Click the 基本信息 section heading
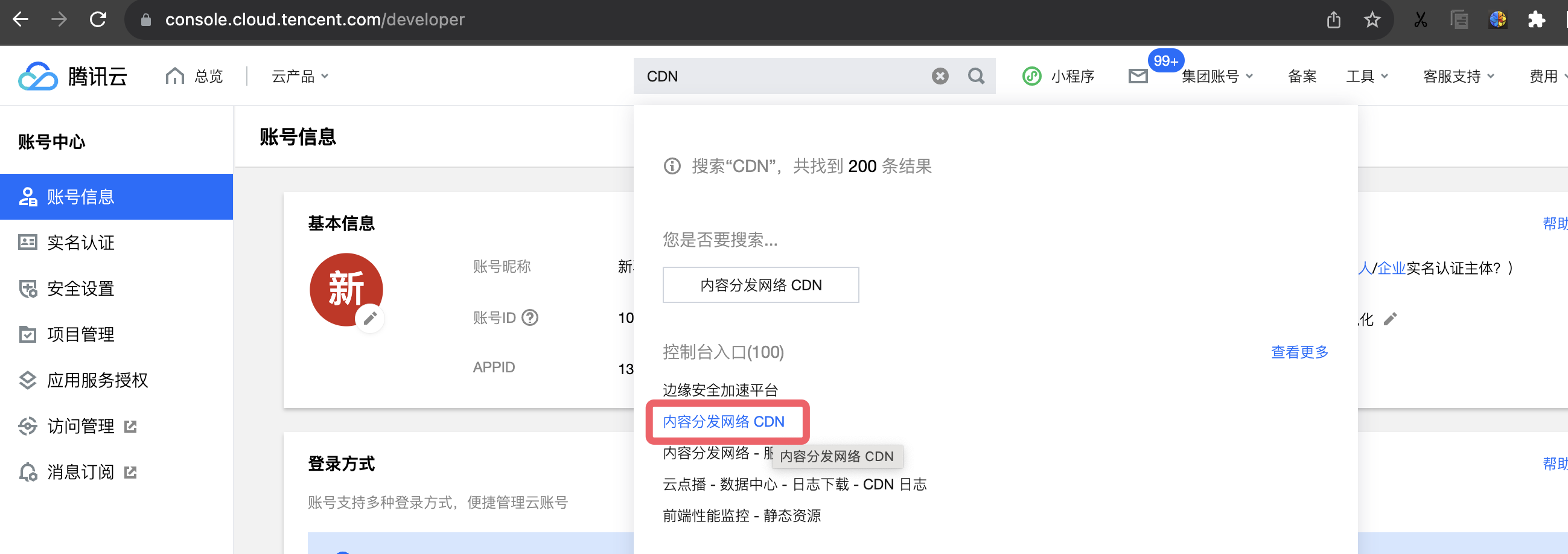The height and width of the screenshot is (554, 1568). [x=341, y=223]
